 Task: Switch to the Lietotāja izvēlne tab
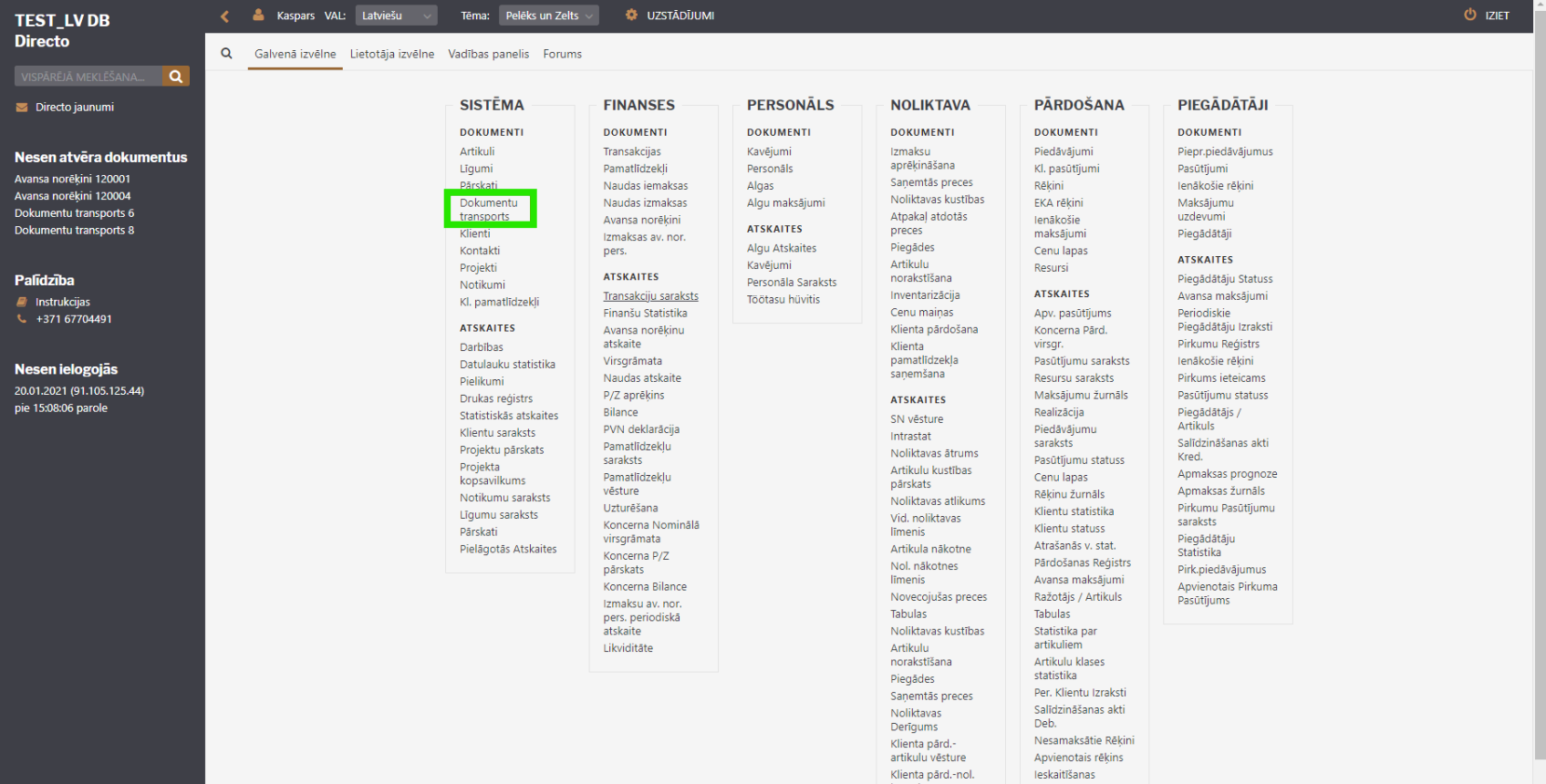point(392,54)
